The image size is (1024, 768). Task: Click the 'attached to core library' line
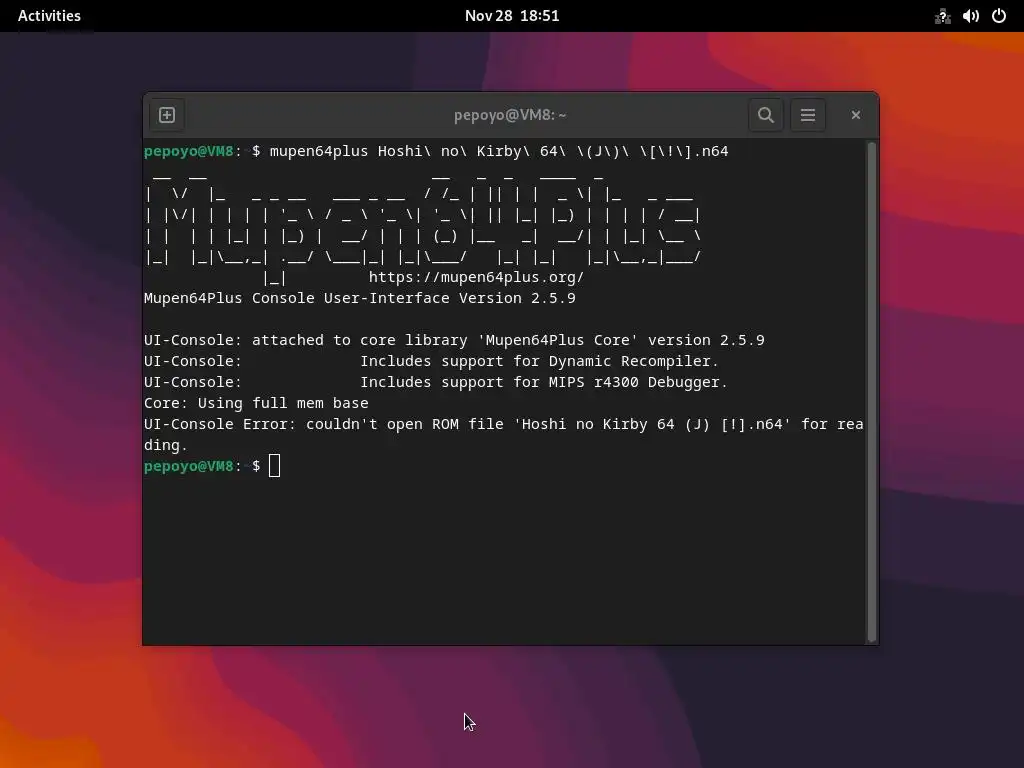coord(454,340)
